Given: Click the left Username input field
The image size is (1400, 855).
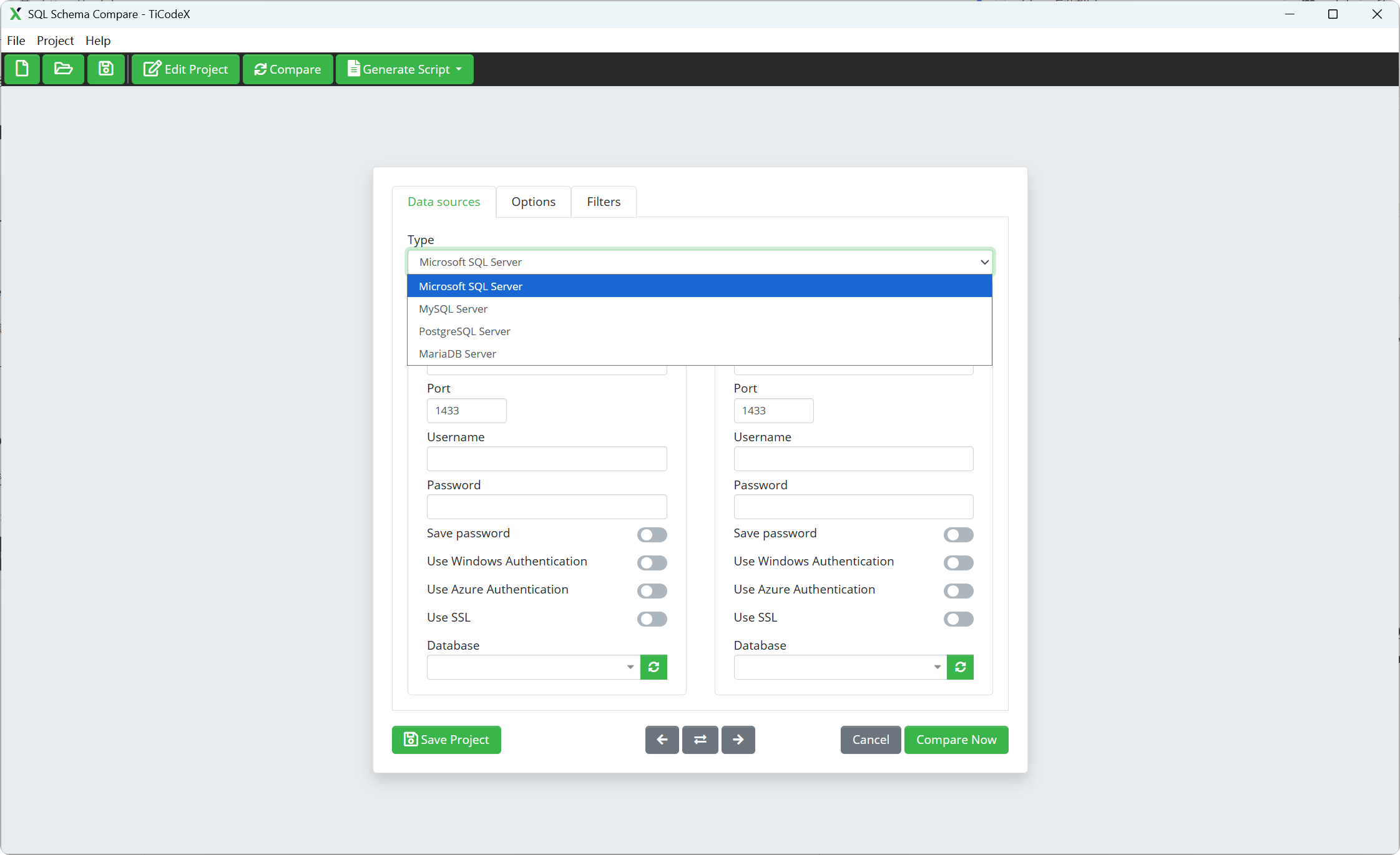Looking at the screenshot, I should pos(546,459).
